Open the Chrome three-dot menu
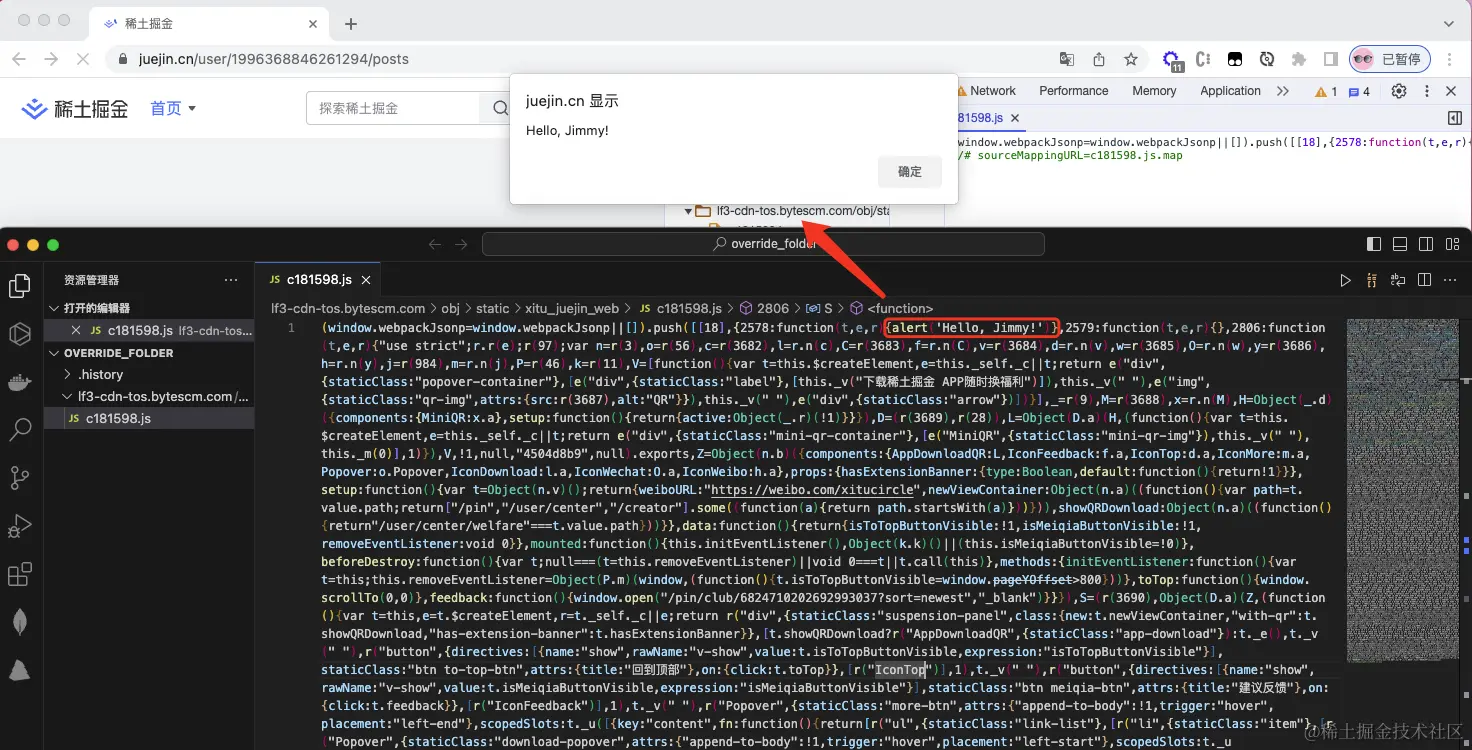1472x750 pixels. click(1451, 59)
